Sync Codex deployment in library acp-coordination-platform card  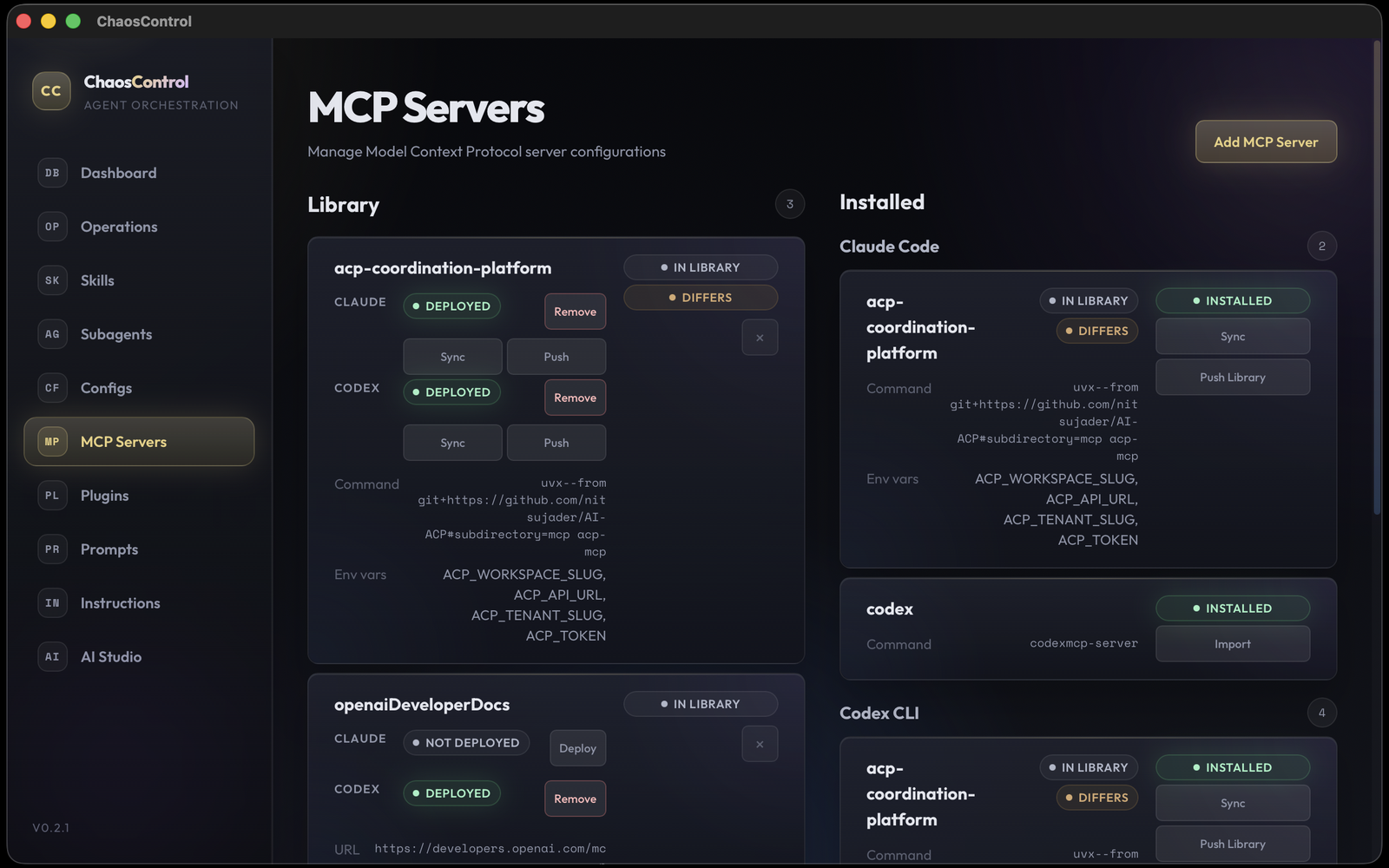click(x=452, y=443)
